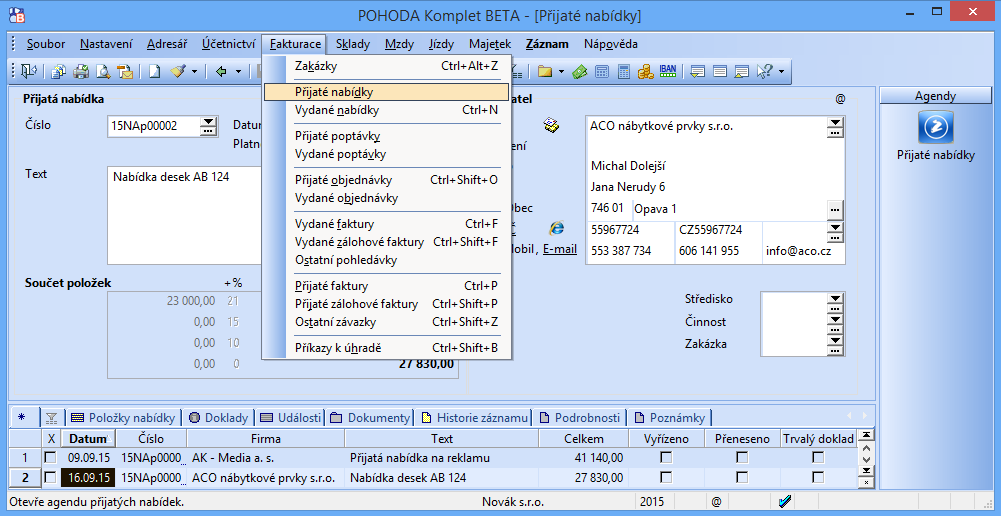The height and width of the screenshot is (516, 1001).
Task: Toggle Přeneseno for AK - Media row
Action: click(x=742, y=458)
